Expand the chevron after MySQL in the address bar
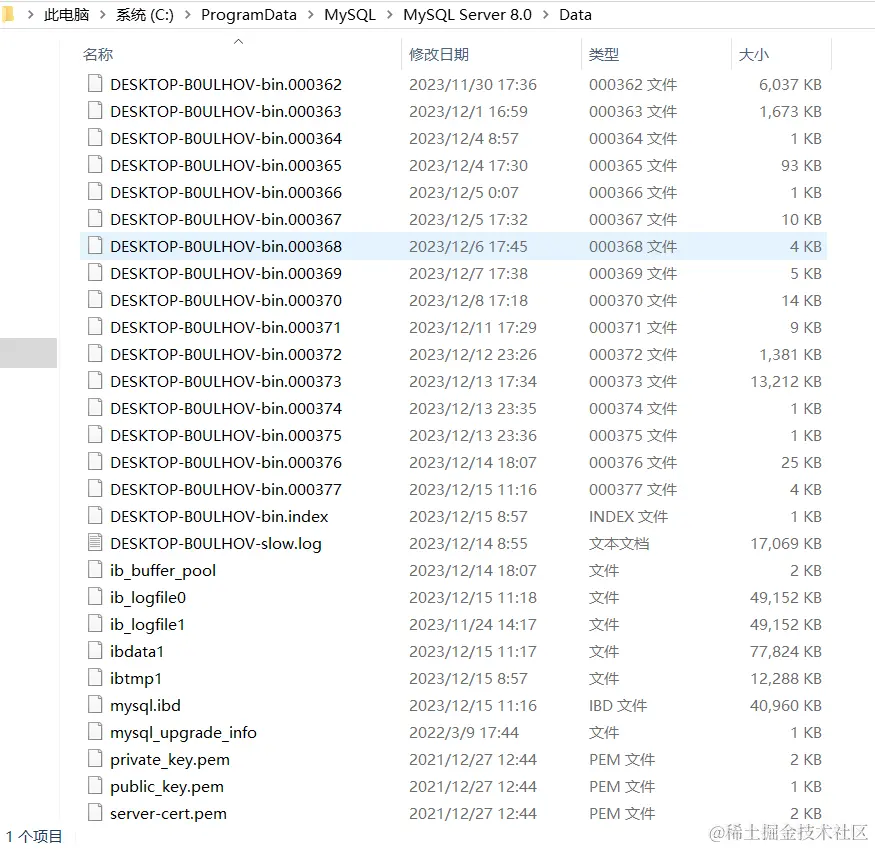The image size is (875, 849). [390, 15]
